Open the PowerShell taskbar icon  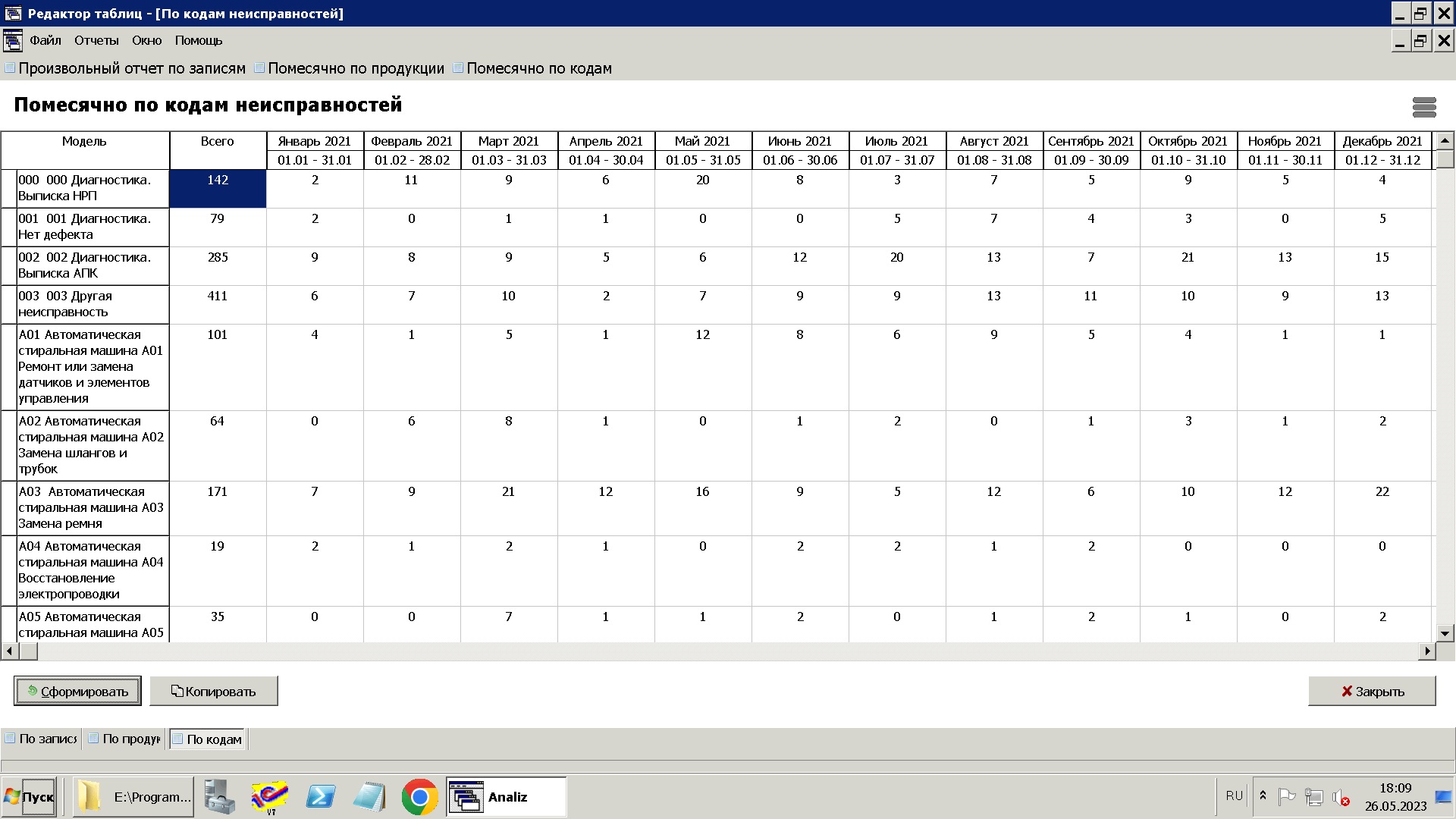click(320, 797)
